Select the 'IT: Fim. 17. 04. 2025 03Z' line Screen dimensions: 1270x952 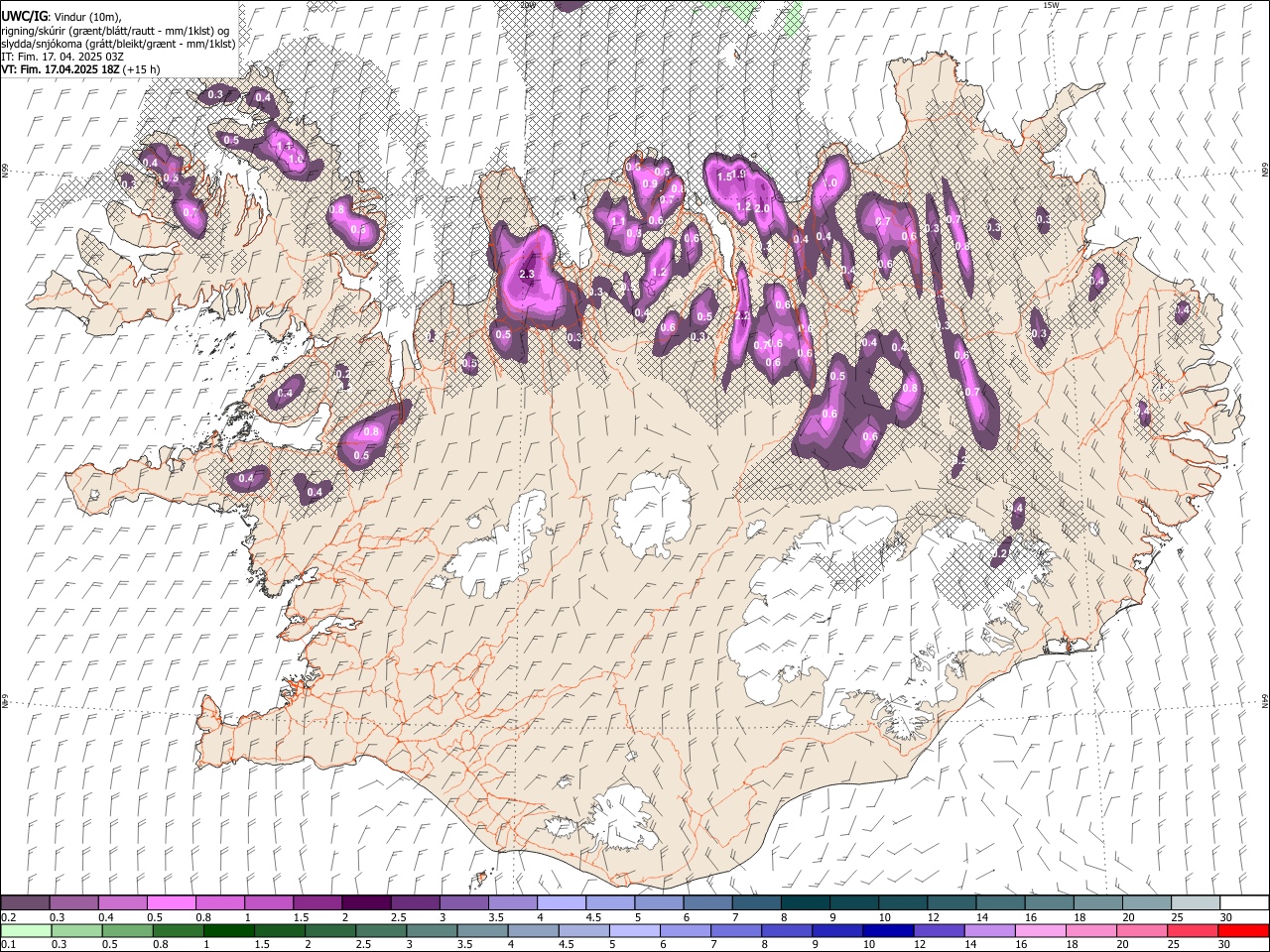point(63,57)
